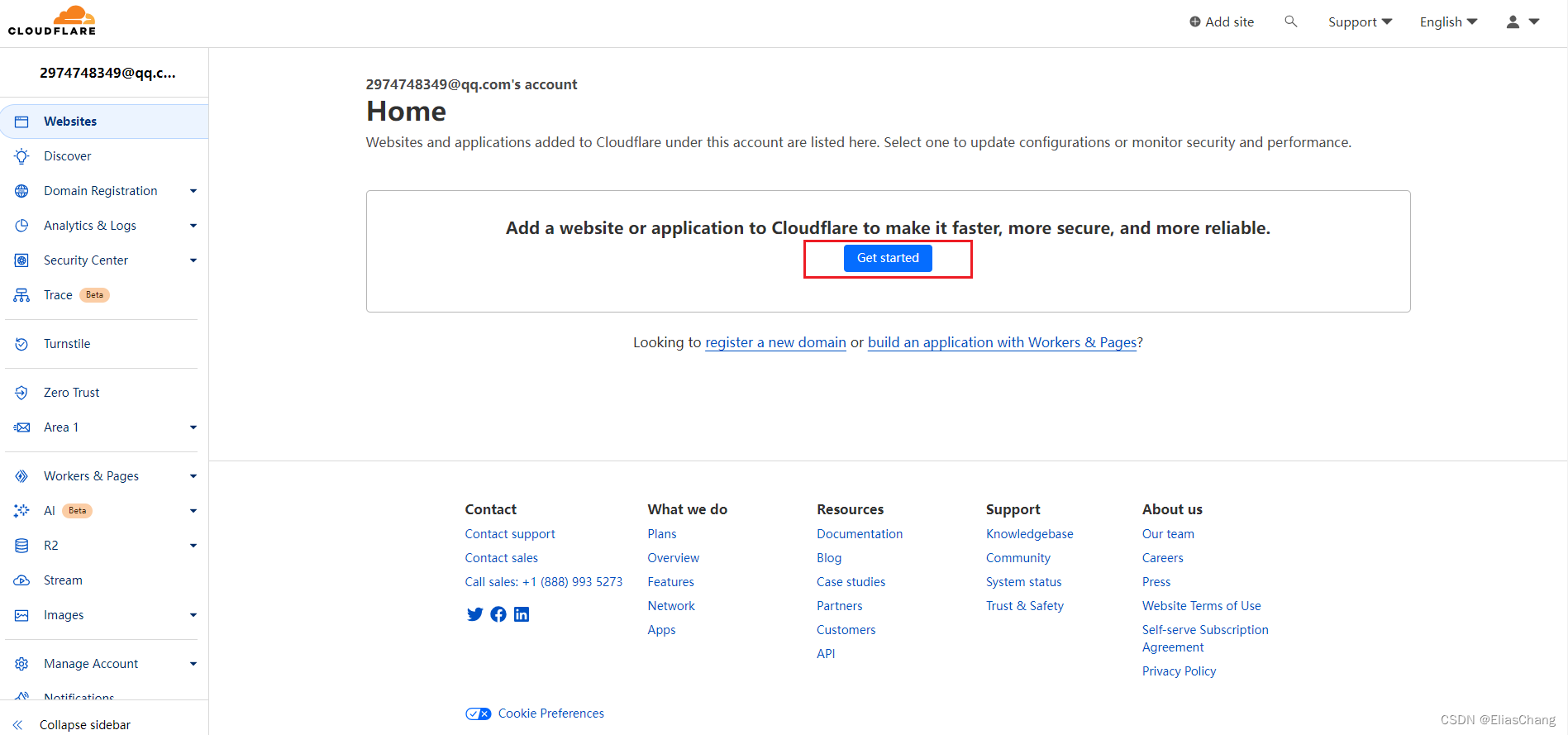Image resolution: width=1568 pixels, height=735 pixels.
Task: Click the Workers & Pages icon
Action: 21,476
